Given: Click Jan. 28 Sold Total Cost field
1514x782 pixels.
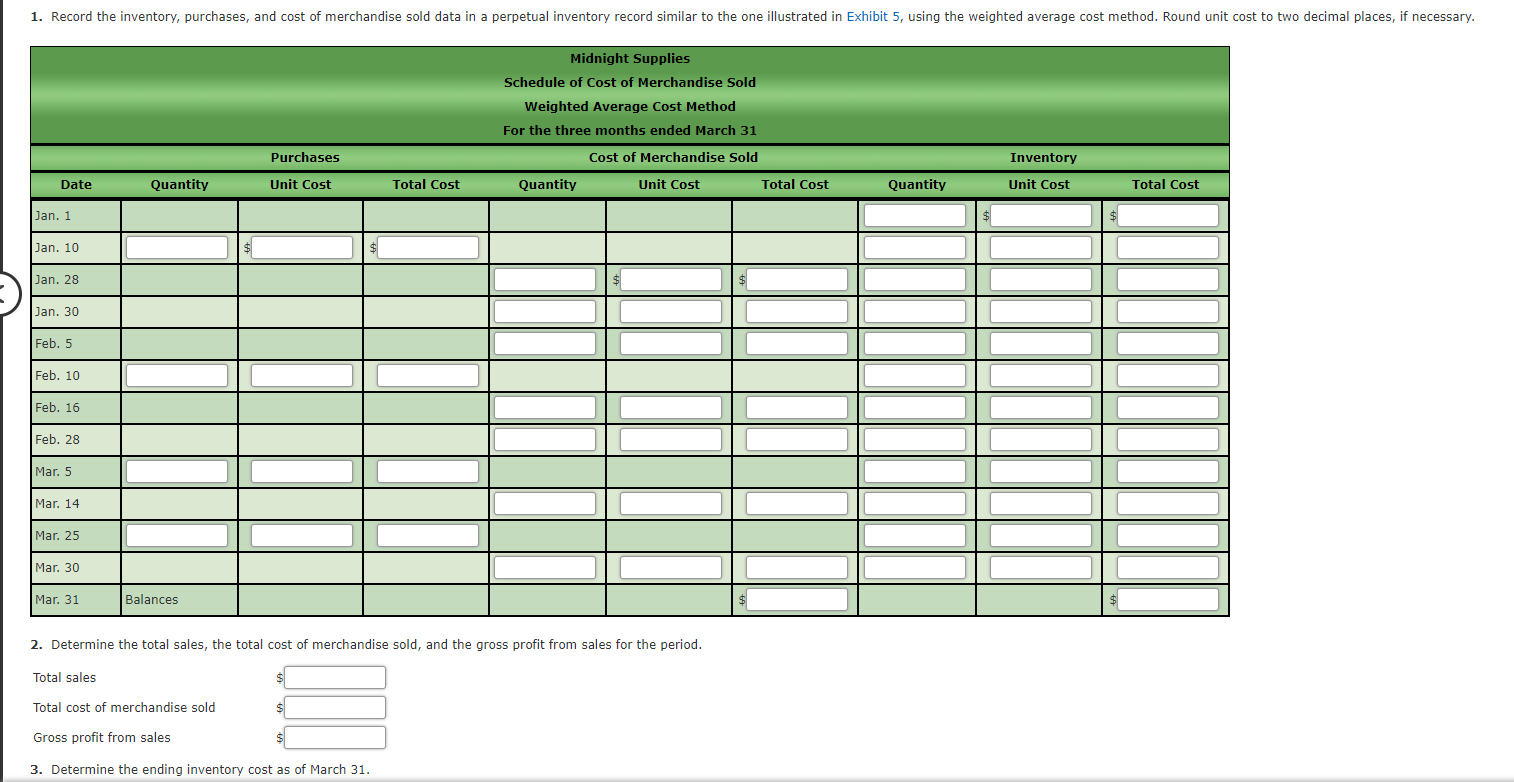Looking at the screenshot, I should [797, 279].
